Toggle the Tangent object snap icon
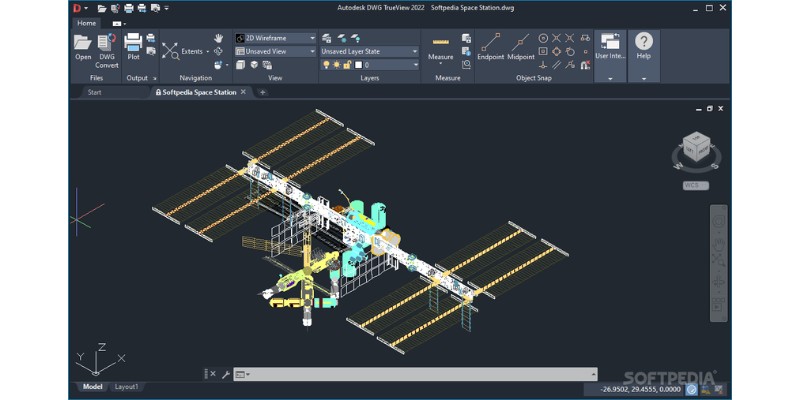The image size is (800, 400). pyautogui.click(x=570, y=52)
